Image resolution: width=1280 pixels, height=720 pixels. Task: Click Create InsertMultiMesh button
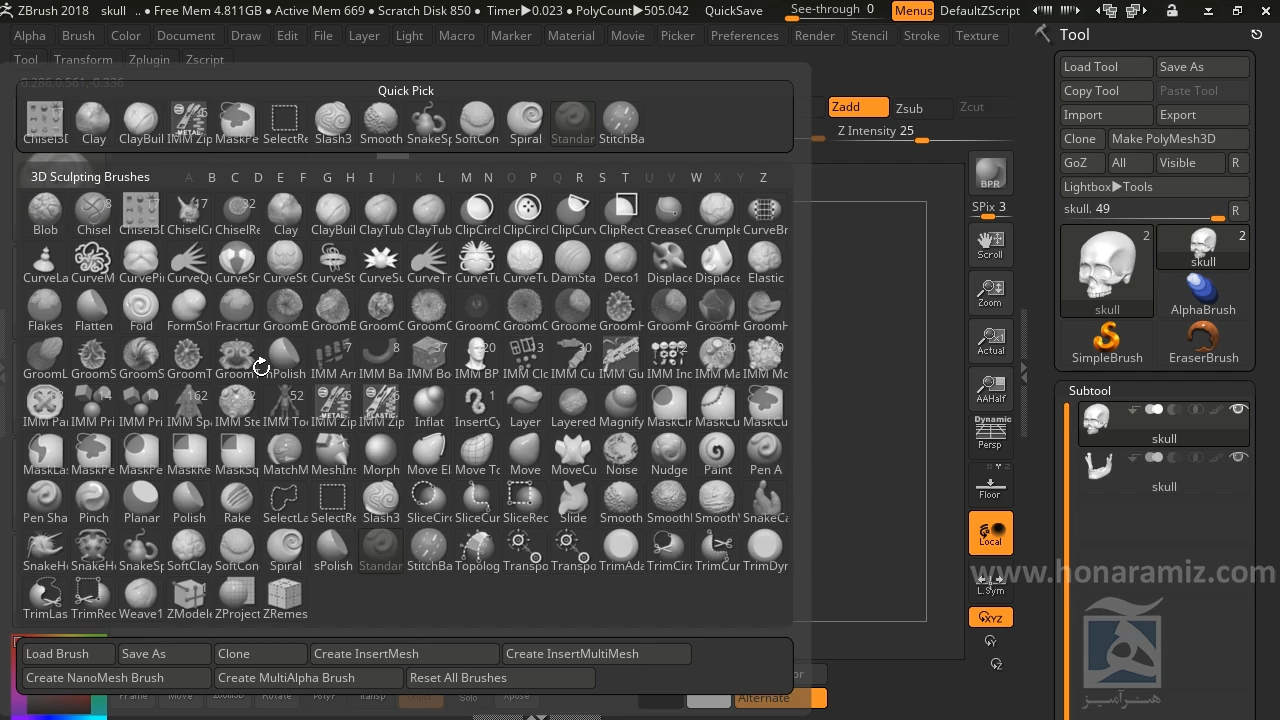point(597,653)
